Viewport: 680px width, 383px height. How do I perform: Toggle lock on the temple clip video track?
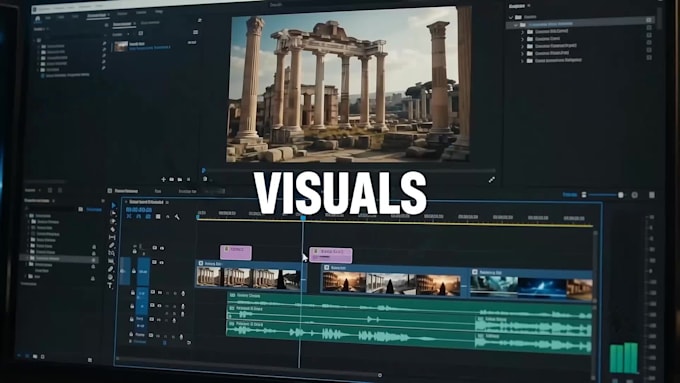134,271
